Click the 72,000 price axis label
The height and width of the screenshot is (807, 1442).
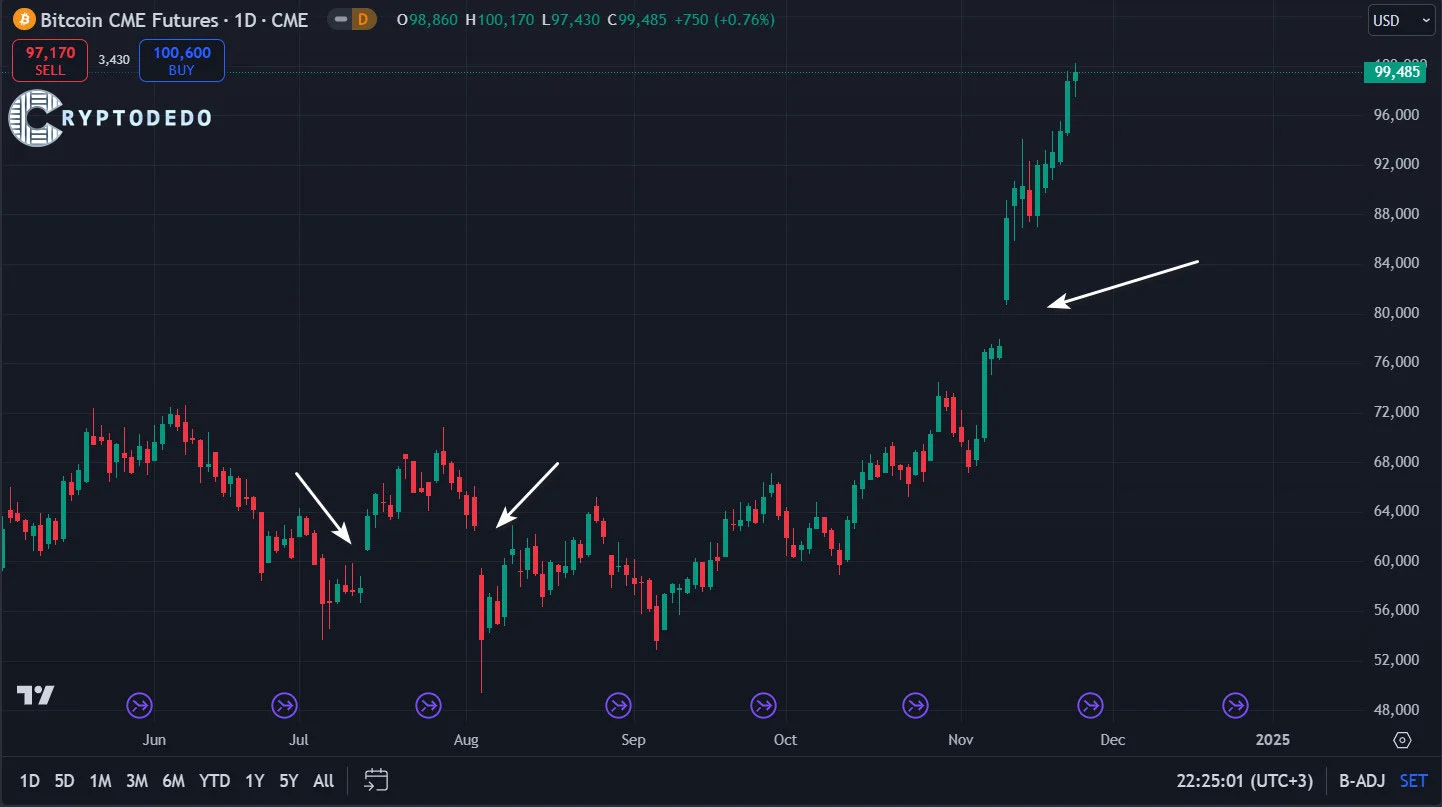point(1397,412)
